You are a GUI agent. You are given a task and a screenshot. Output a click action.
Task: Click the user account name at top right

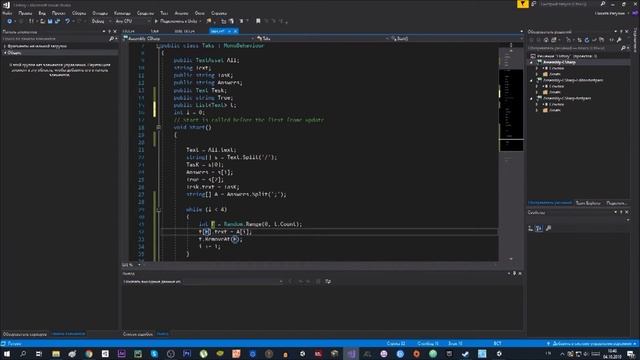(x=609, y=13)
